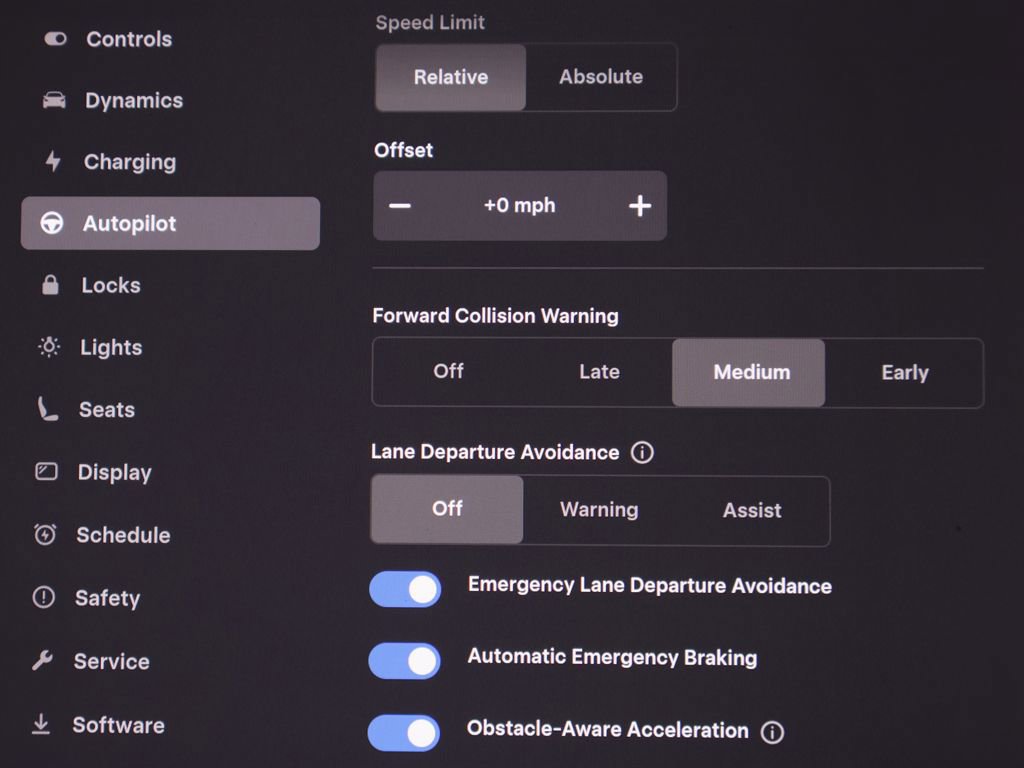This screenshot has height=768, width=1024.
Task: Disable Emergency Lane Departure Avoidance
Action: point(404,590)
